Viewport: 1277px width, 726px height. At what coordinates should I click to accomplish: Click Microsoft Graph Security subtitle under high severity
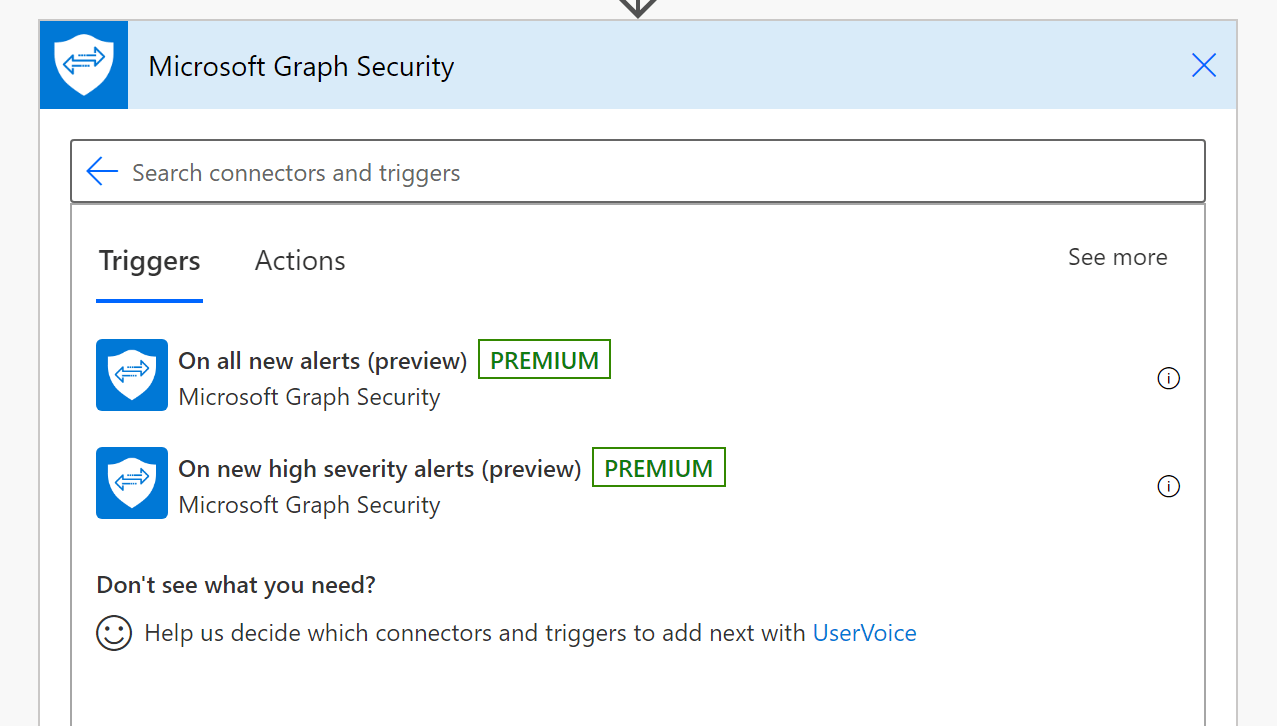(309, 505)
